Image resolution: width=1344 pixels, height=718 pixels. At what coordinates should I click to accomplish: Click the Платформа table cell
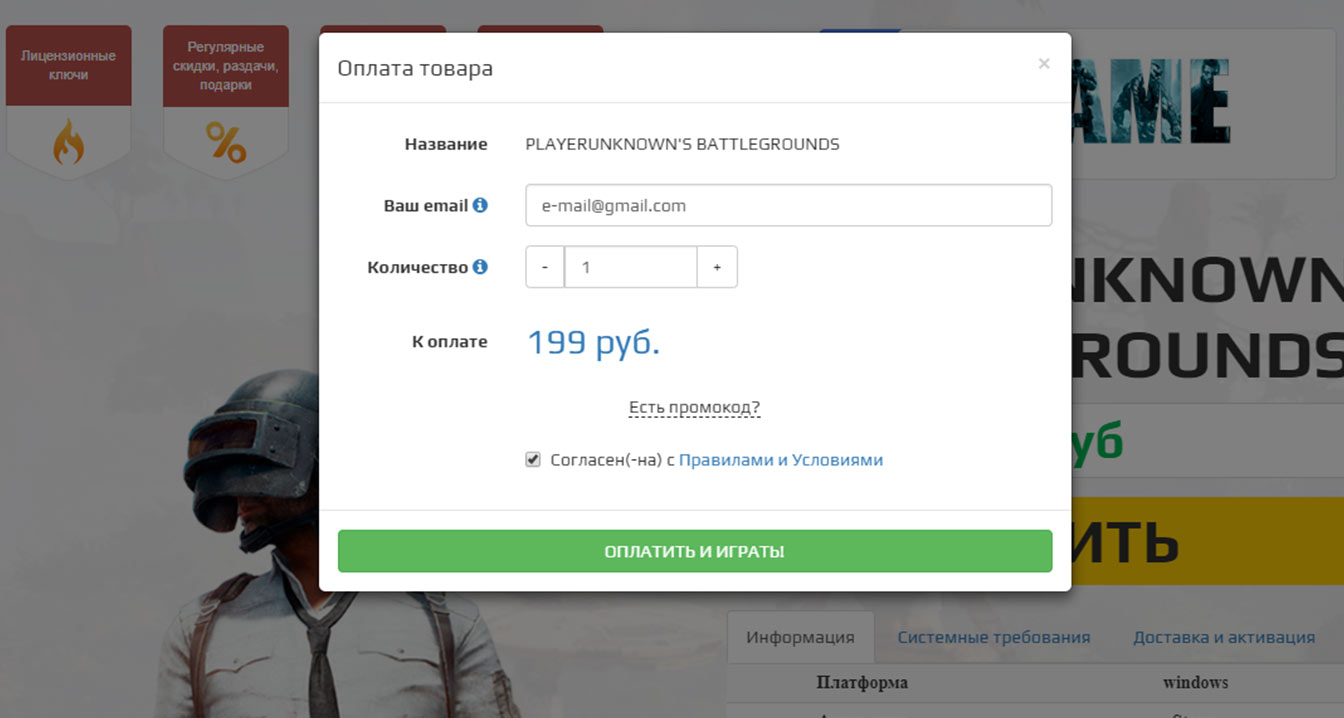pyautogui.click(x=862, y=683)
